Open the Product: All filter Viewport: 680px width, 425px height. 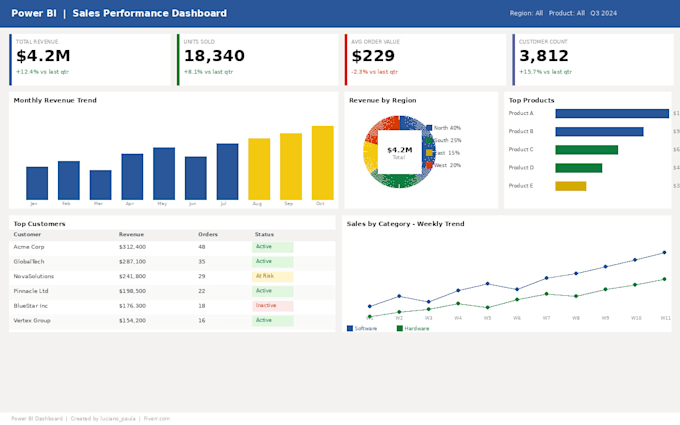tap(566, 13)
